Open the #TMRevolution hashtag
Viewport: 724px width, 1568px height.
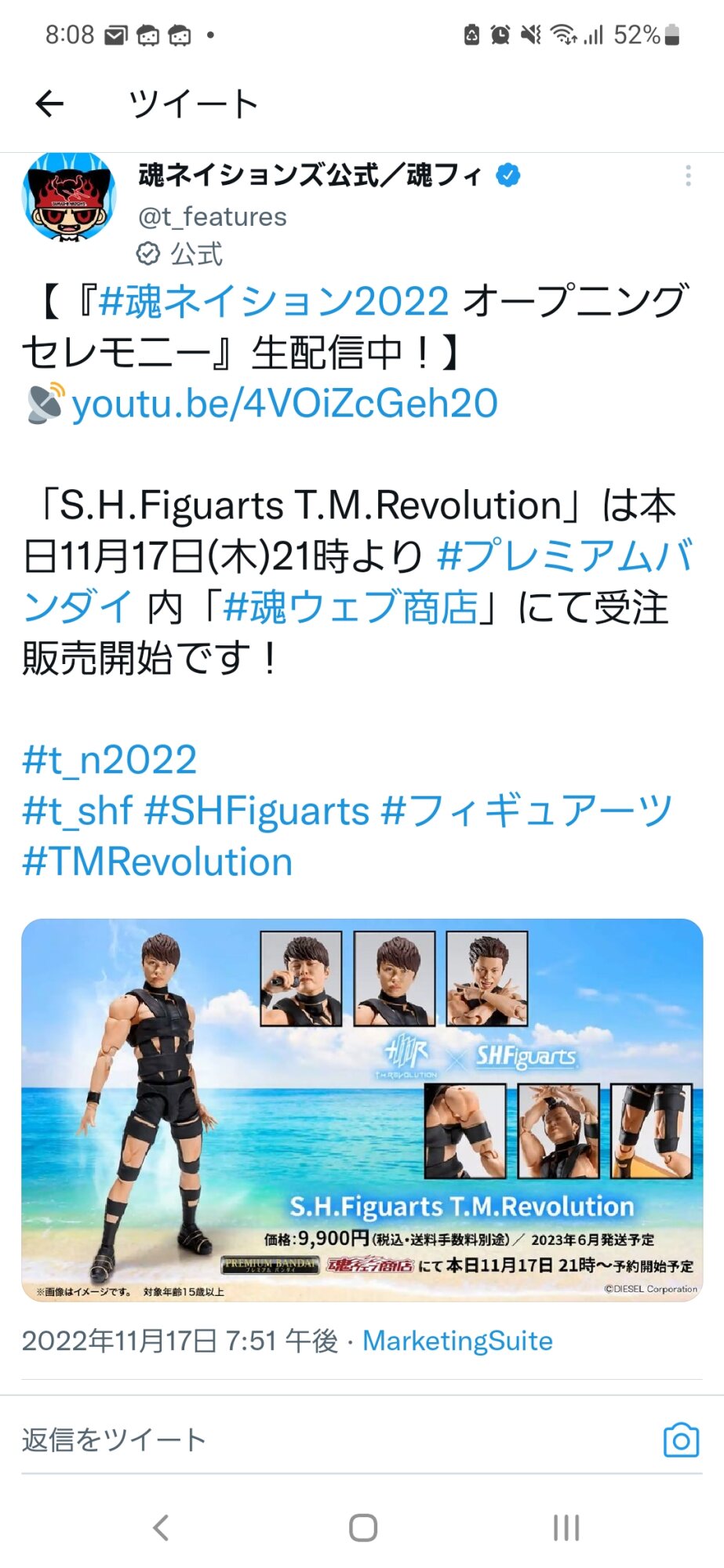[x=158, y=862]
